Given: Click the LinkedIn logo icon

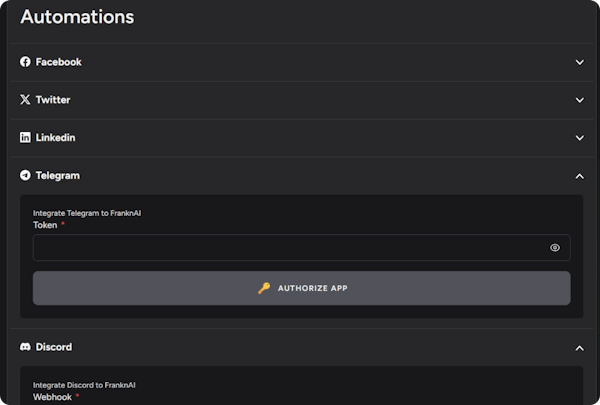Looking at the screenshot, I should [x=26, y=137].
